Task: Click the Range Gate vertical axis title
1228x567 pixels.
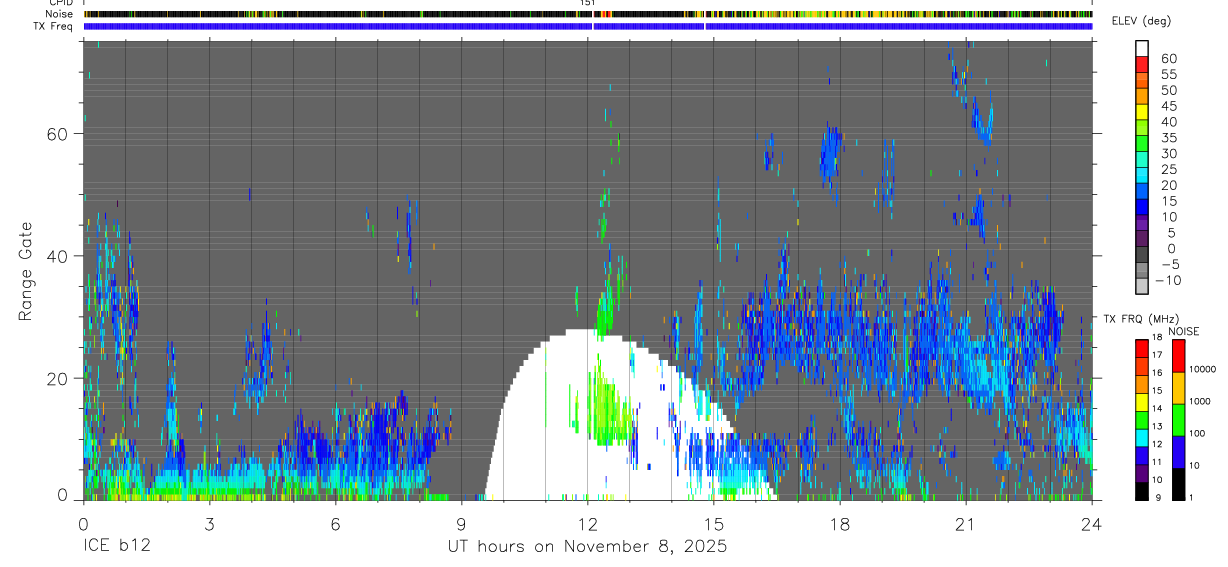Action: click(x=26, y=271)
